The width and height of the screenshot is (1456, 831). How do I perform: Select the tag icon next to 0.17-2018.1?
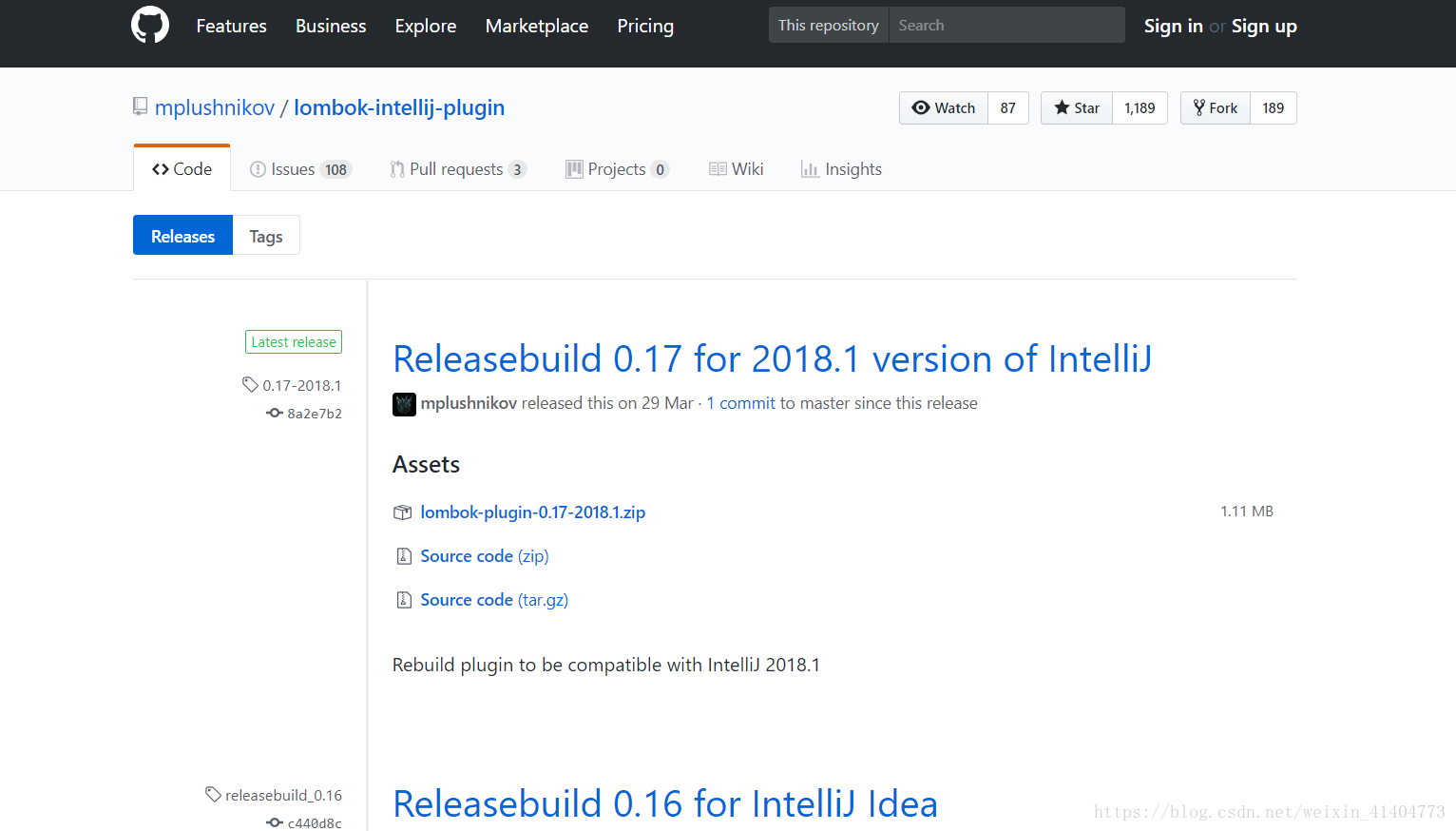250,384
